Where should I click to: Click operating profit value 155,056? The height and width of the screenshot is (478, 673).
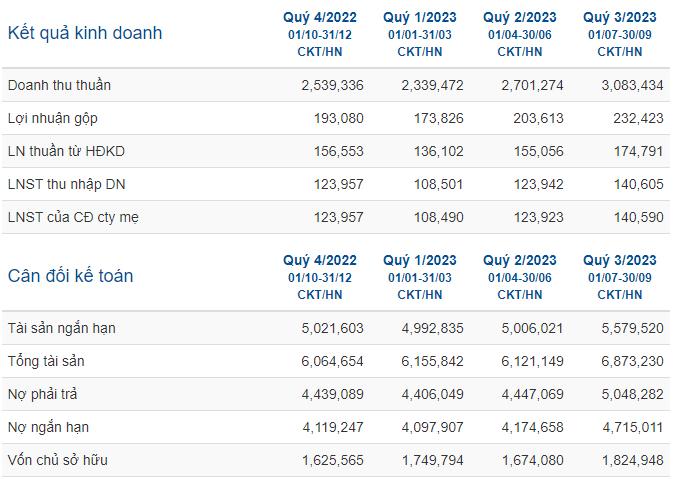[539, 151]
